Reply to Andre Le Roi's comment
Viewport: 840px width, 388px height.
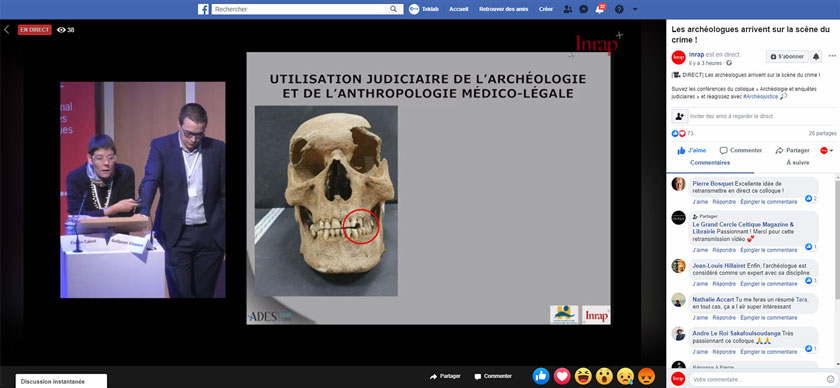[724, 352]
